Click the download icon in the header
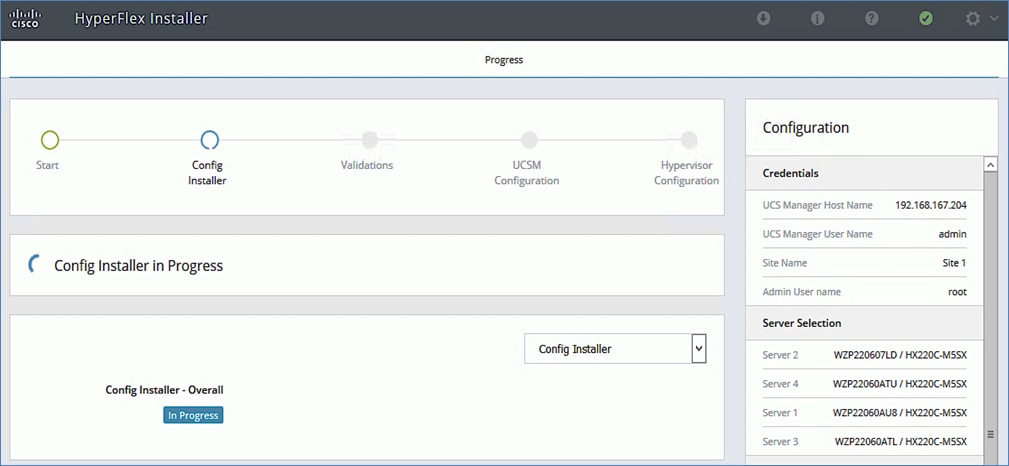 point(763,19)
